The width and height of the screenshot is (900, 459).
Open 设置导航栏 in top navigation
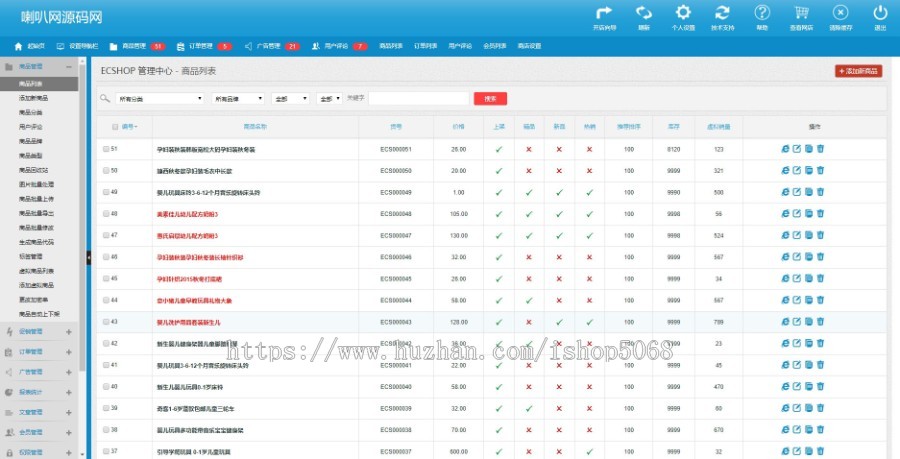(77, 46)
